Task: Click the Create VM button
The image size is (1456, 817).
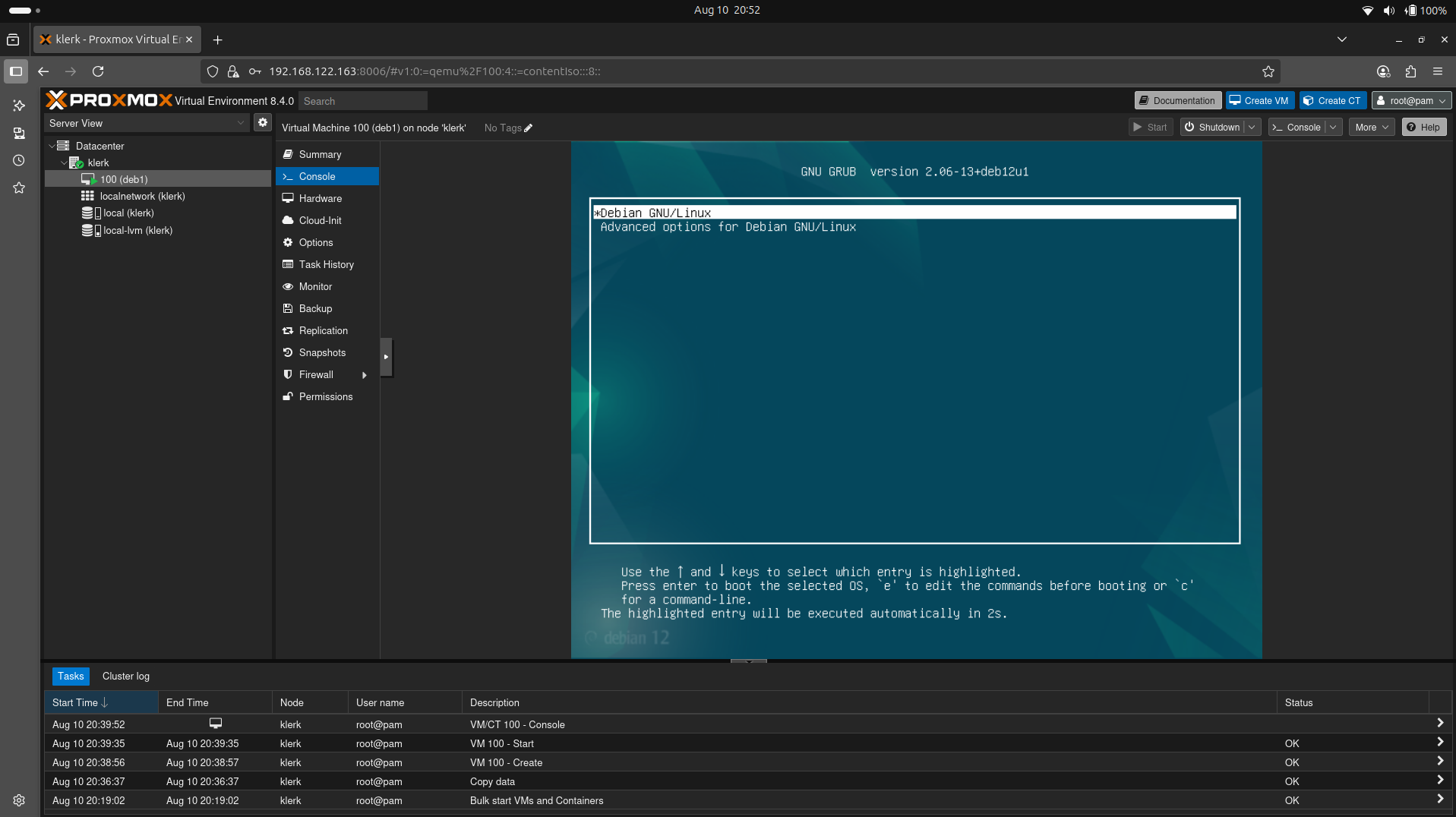Action: click(x=1259, y=99)
